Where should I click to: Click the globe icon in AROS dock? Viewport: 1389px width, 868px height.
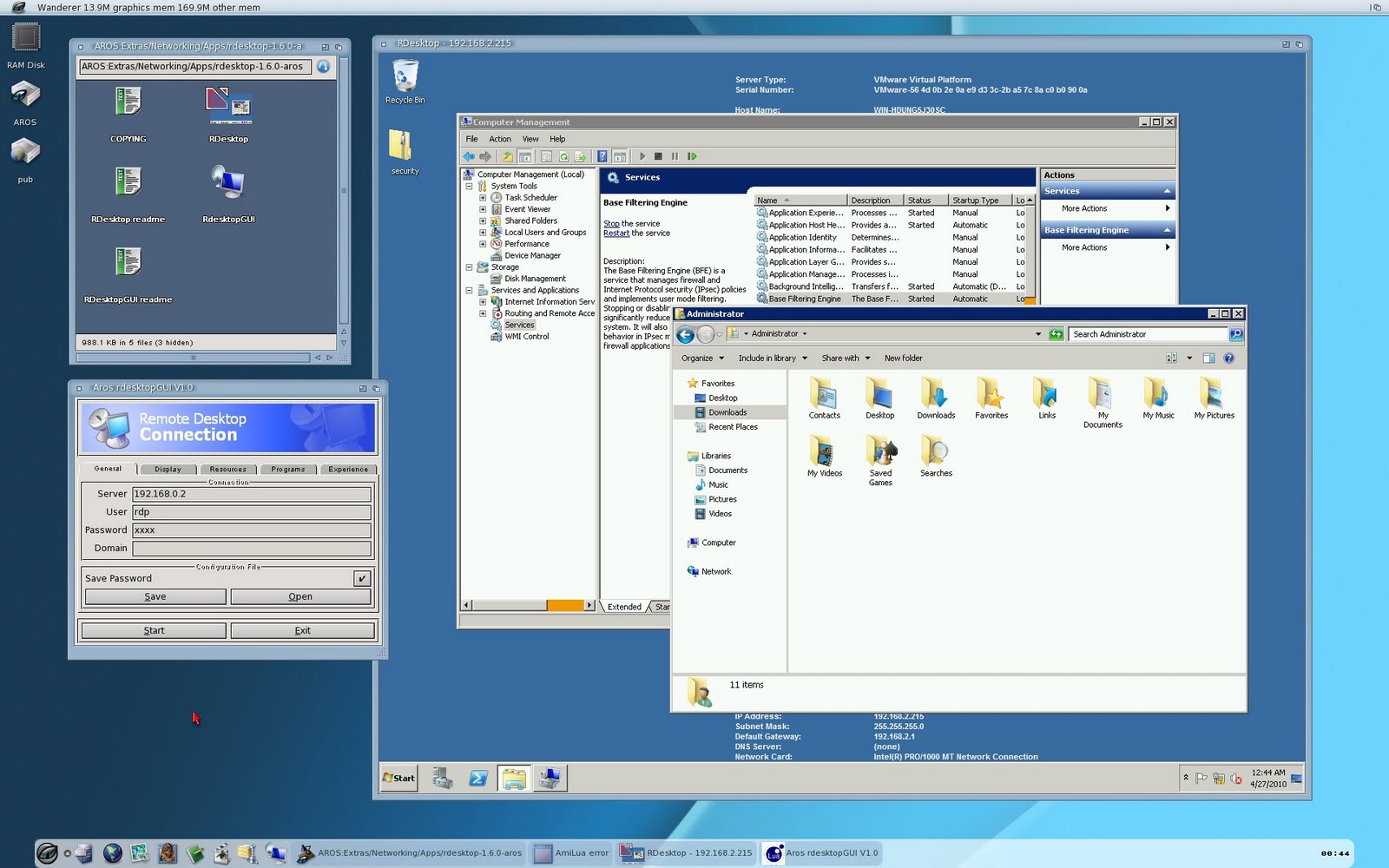(112, 853)
